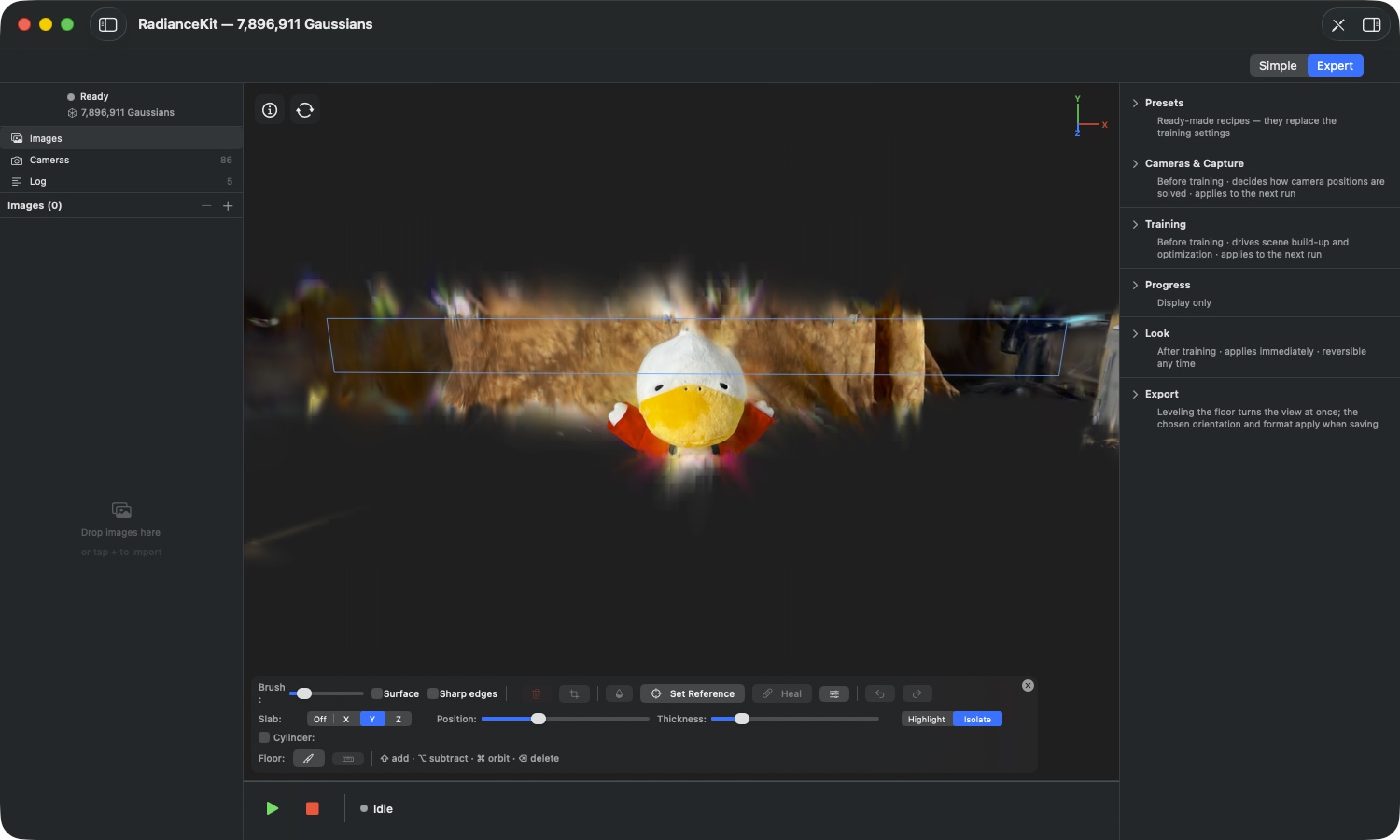Enable the Cylinder checkbox
Image resolution: width=1400 pixels, height=840 pixels.
point(264,737)
